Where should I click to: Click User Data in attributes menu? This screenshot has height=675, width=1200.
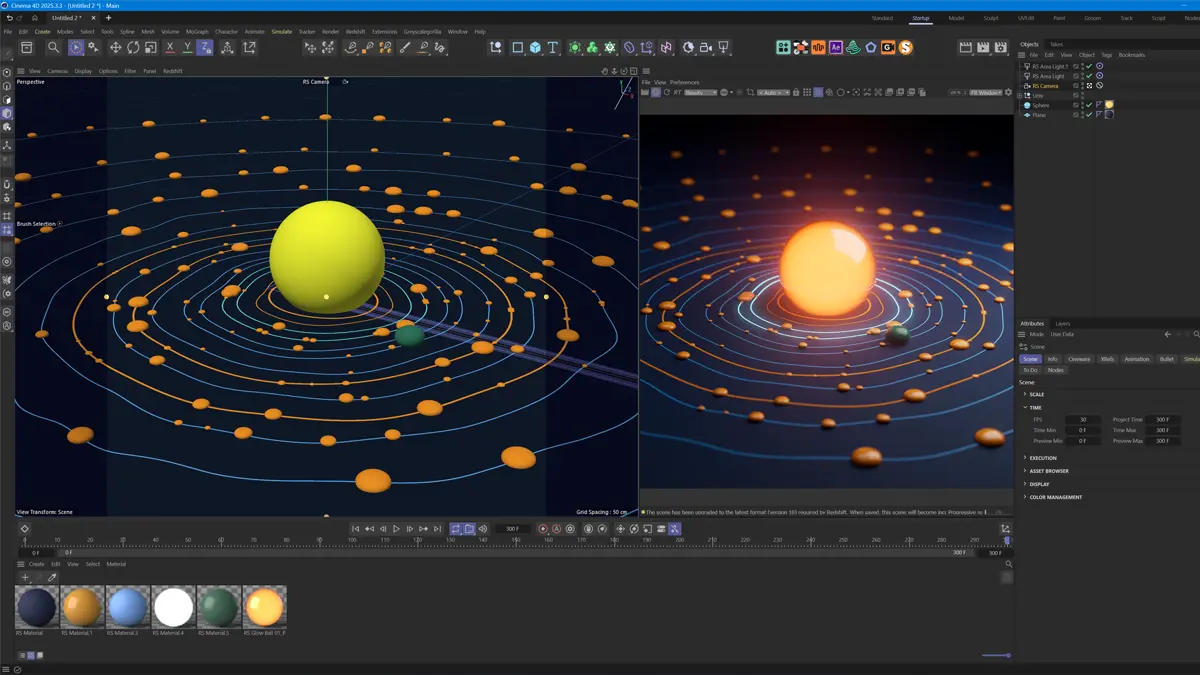1062,334
